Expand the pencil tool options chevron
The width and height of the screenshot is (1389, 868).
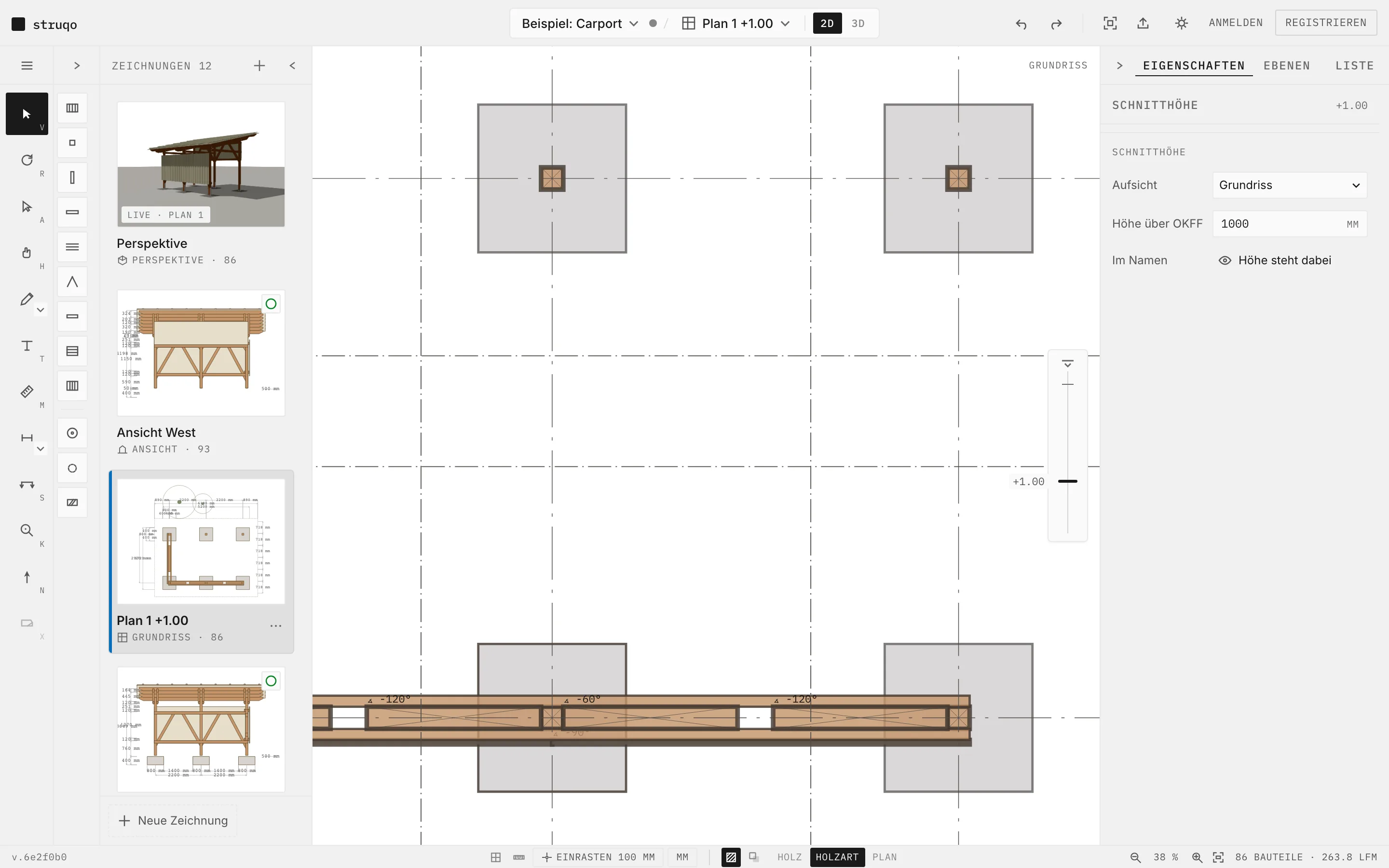point(40,310)
